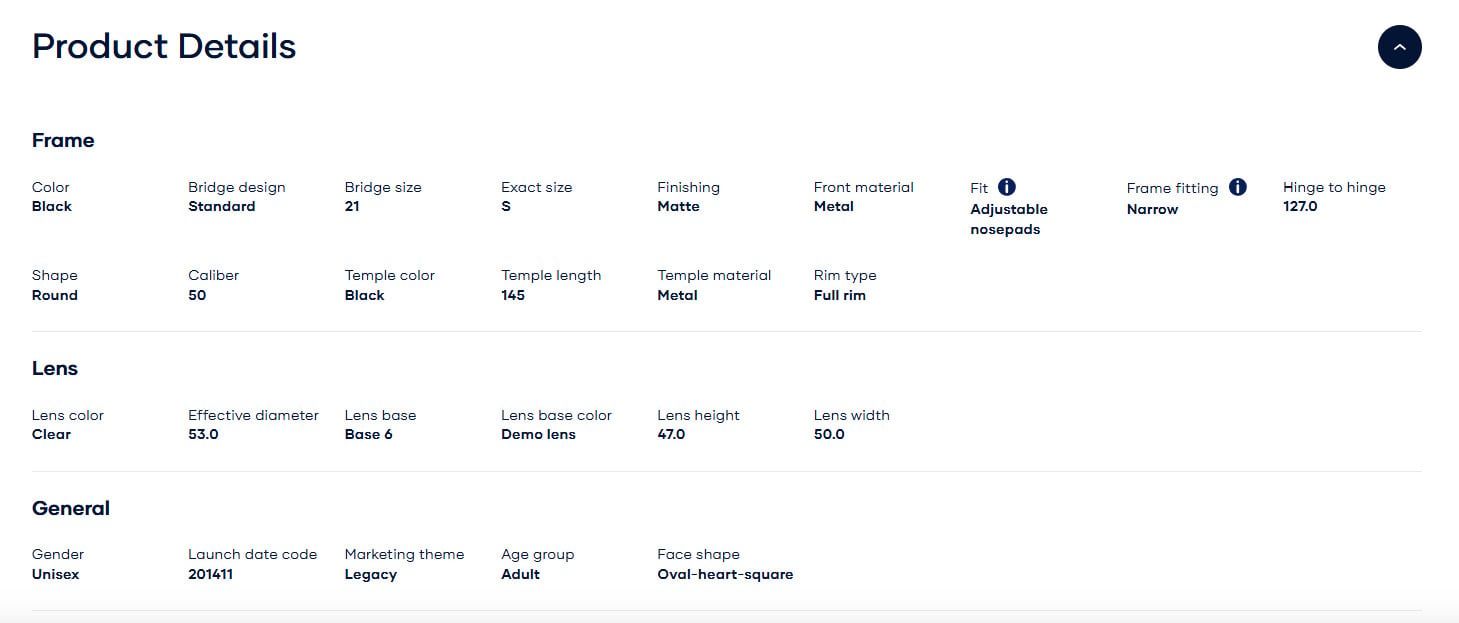
Task: Click the Frame fitting info icon
Action: (x=1238, y=187)
